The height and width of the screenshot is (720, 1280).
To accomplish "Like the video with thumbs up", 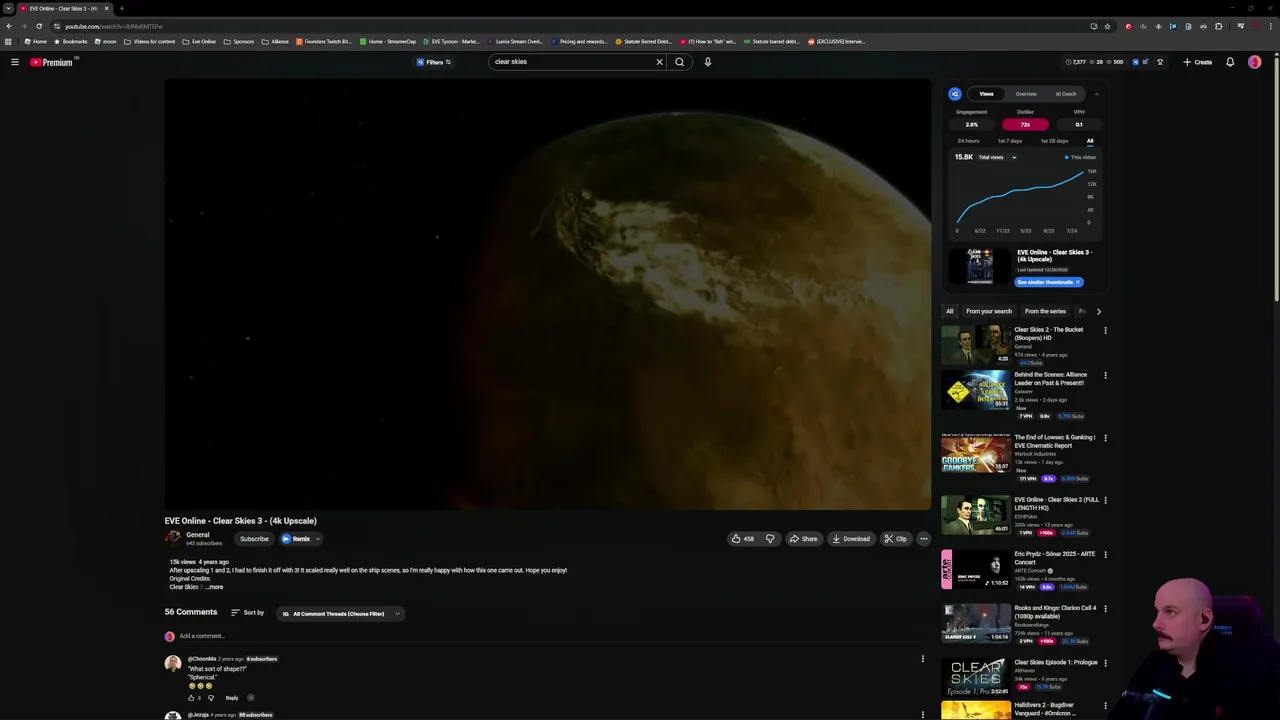I will tap(742, 539).
